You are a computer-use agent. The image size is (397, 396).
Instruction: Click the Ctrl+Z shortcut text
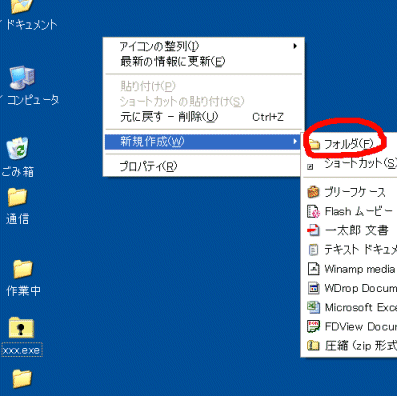pos(268,117)
